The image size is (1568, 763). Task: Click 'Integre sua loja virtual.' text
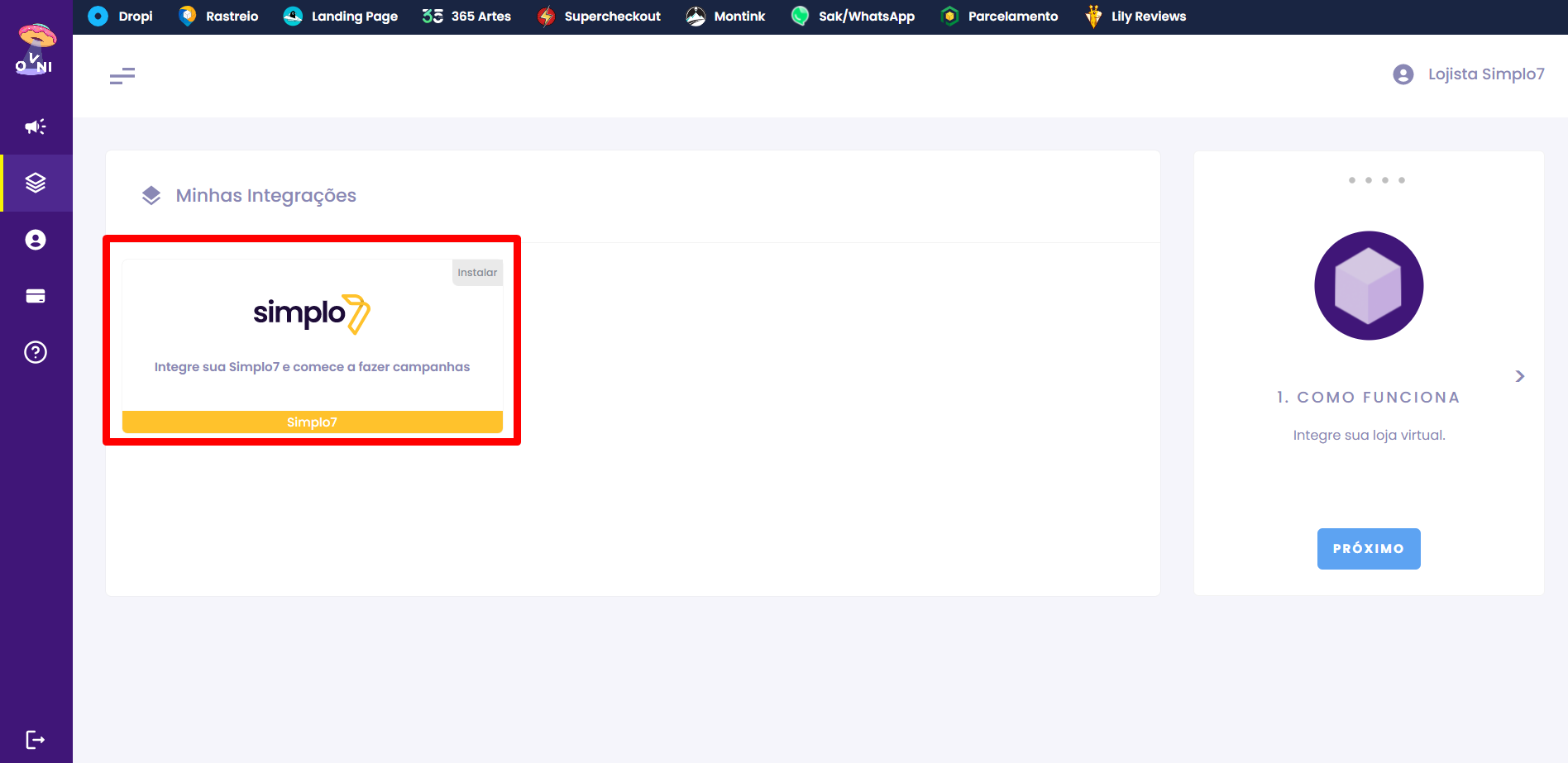point(1370,436)
